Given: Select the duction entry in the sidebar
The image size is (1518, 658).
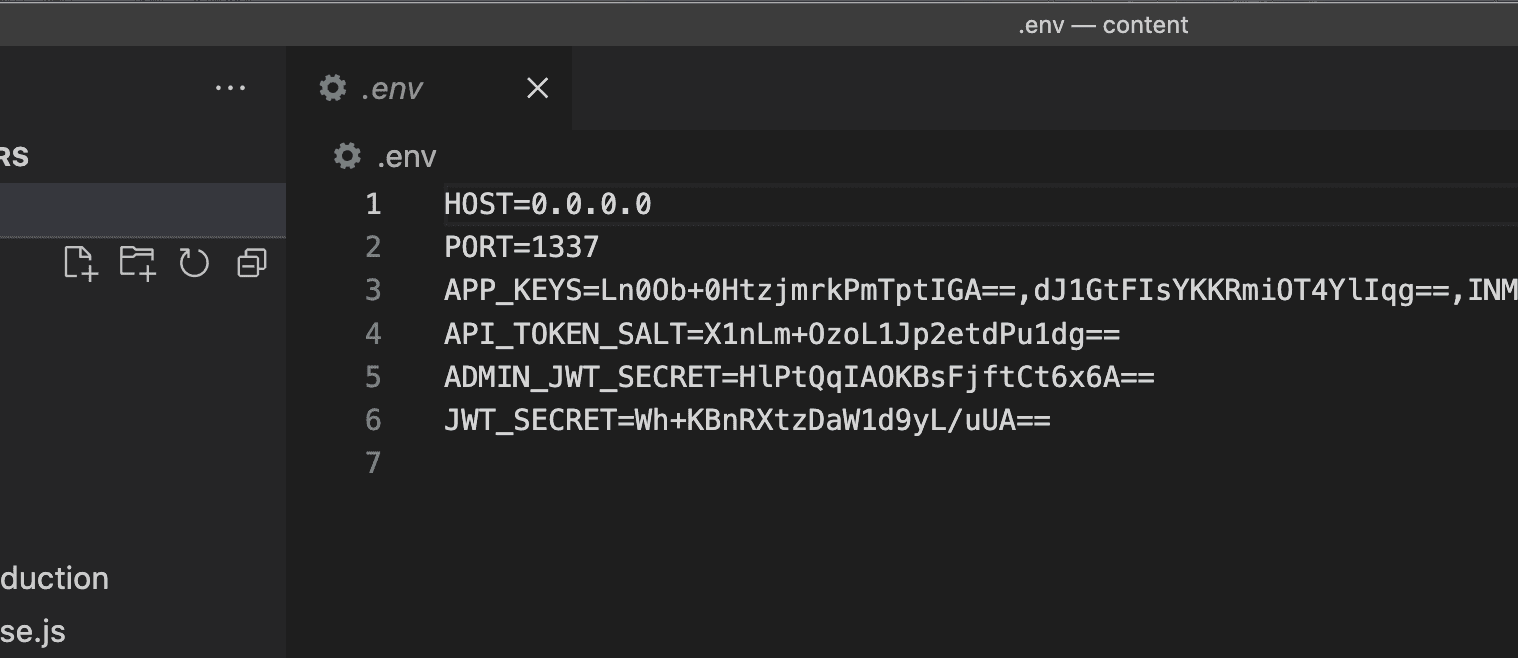Looking at the screenshot, I should click(x=54, y=578).
